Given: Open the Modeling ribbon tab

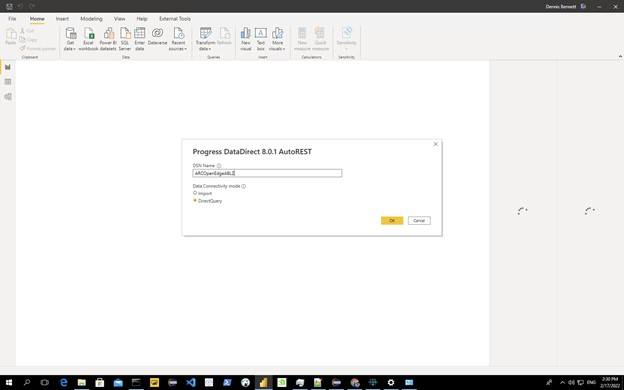Looking at the screenshot, I should pos(91,19).
